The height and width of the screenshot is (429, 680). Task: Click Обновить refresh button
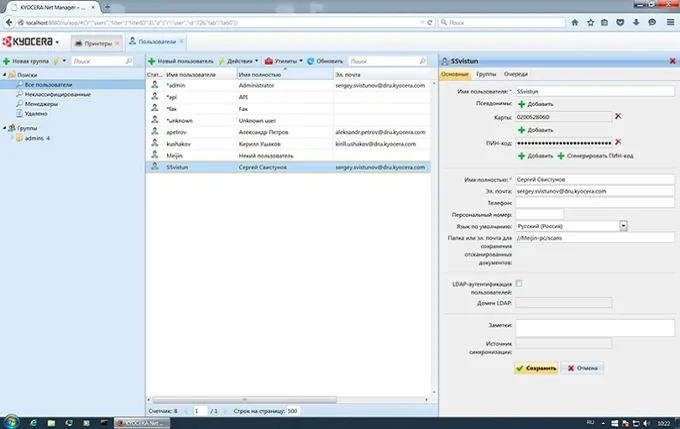tap(325, 61)
